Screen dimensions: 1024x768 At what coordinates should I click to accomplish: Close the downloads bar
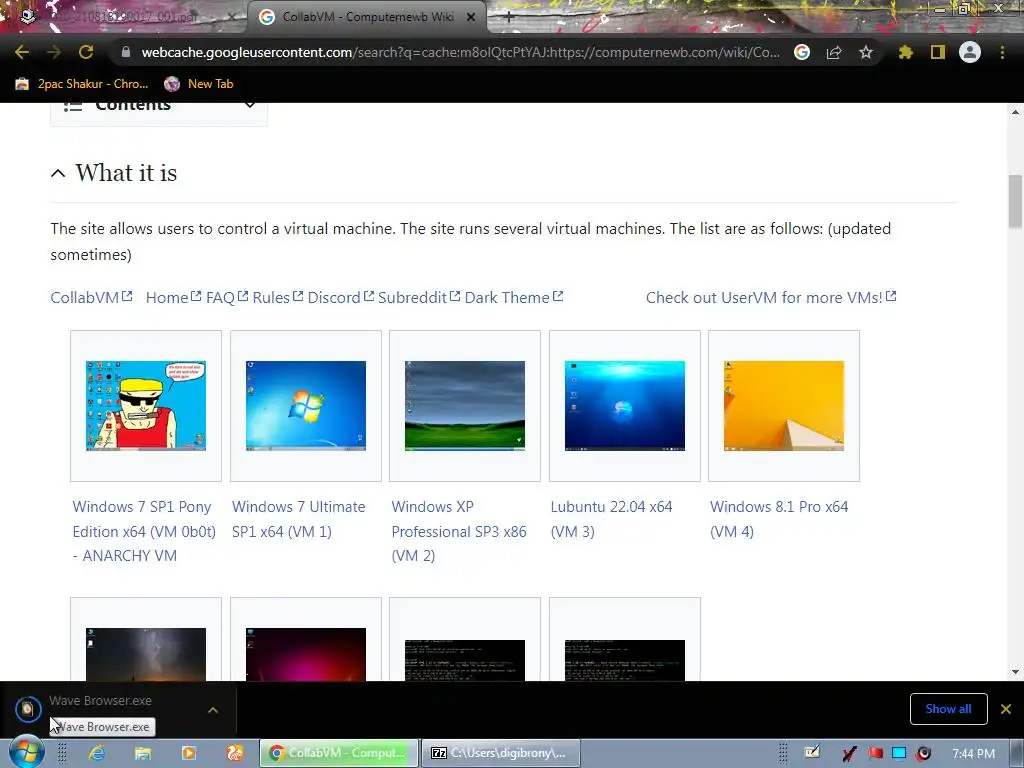click(x=1006, y=709)
